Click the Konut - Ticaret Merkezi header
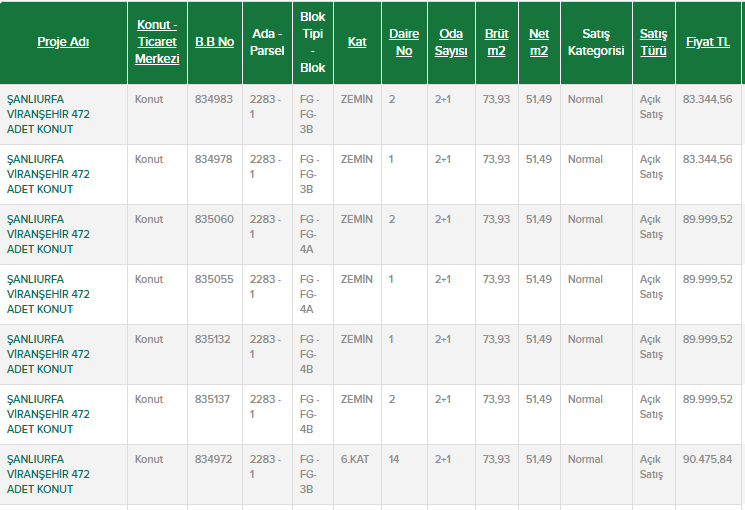 (157, 42)
